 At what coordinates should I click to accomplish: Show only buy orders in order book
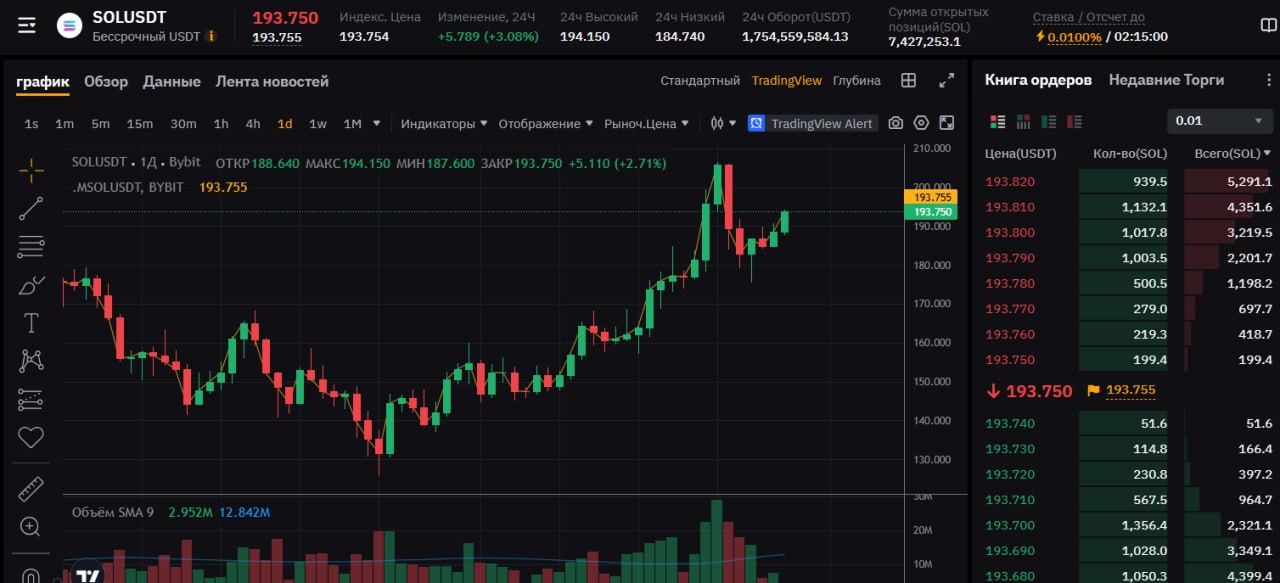pyautogui.click(x=1049, y=121)
